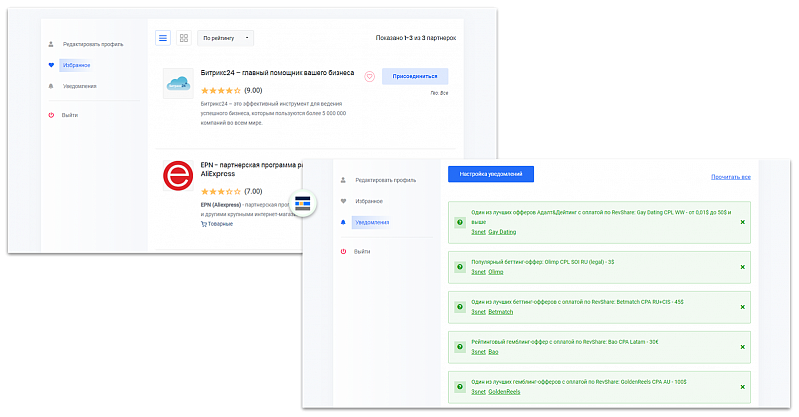This screenshot has height=417, width=799.
Task: Dismiss the GoldenReels CPA AU notification
Action: click(742, 387)
